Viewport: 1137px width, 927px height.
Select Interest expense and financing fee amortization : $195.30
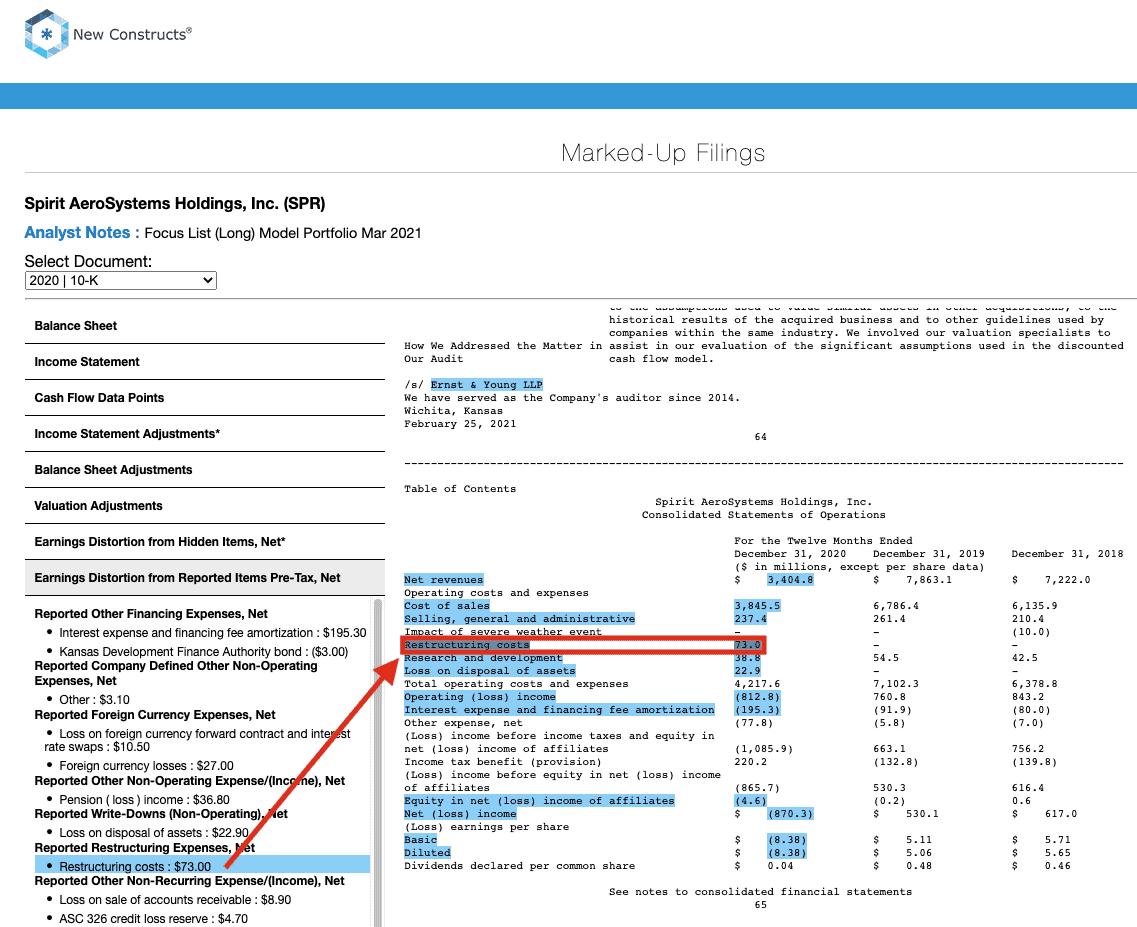click(x=212, y=633)
